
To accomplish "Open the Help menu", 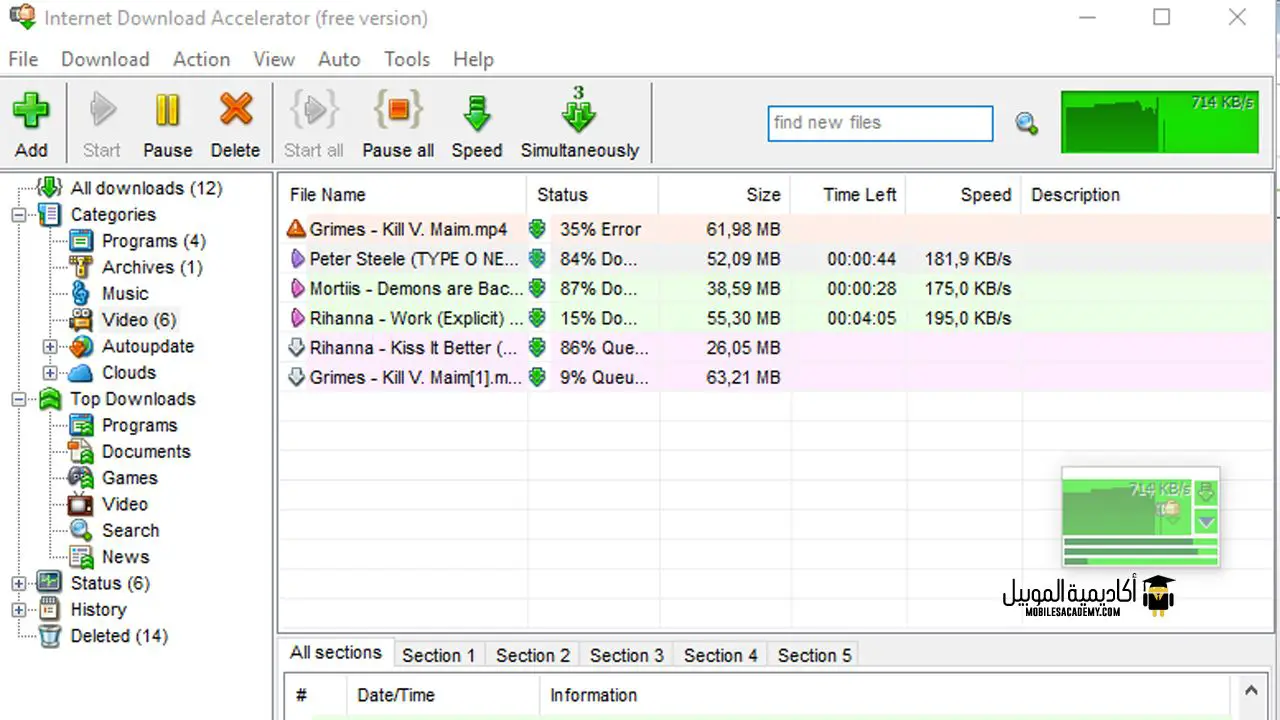I will [473, 59].
